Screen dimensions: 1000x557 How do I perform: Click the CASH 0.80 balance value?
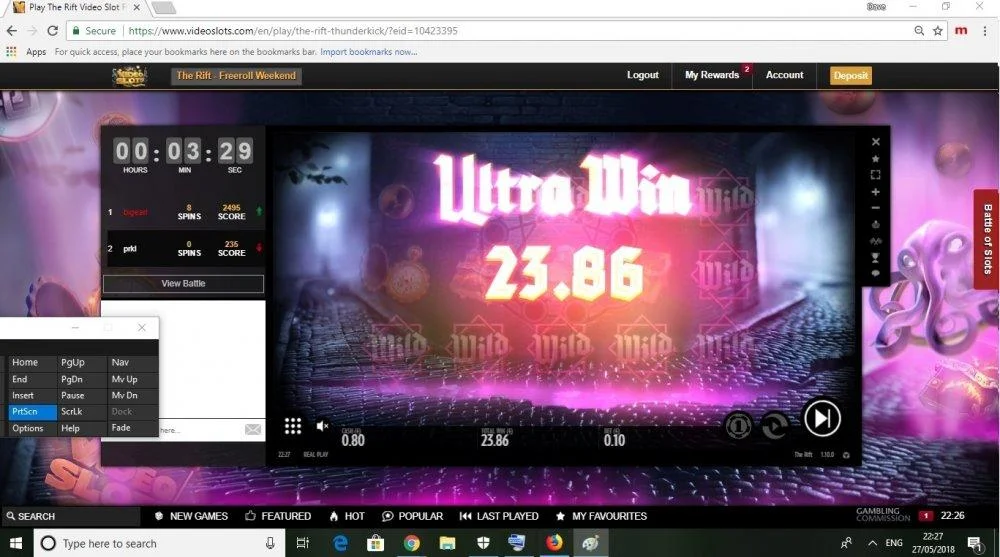pos(353,440)
